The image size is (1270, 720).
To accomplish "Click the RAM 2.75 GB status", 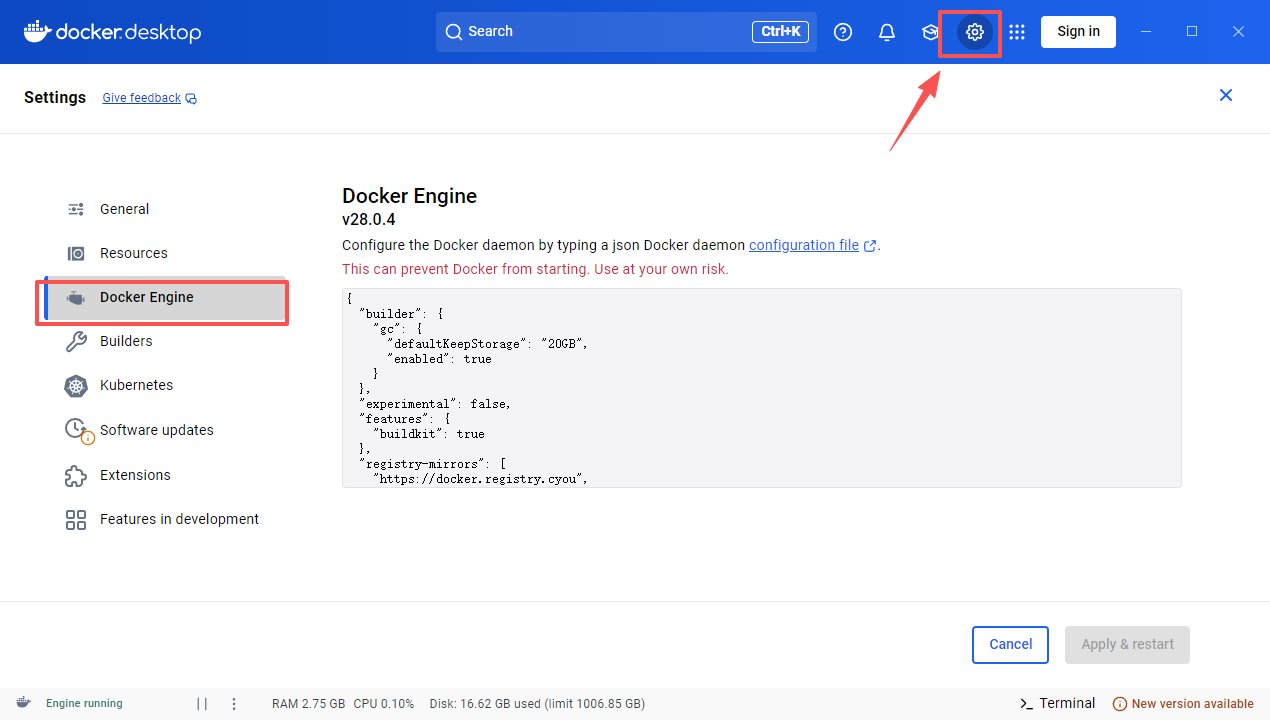I will pos(309,704).
